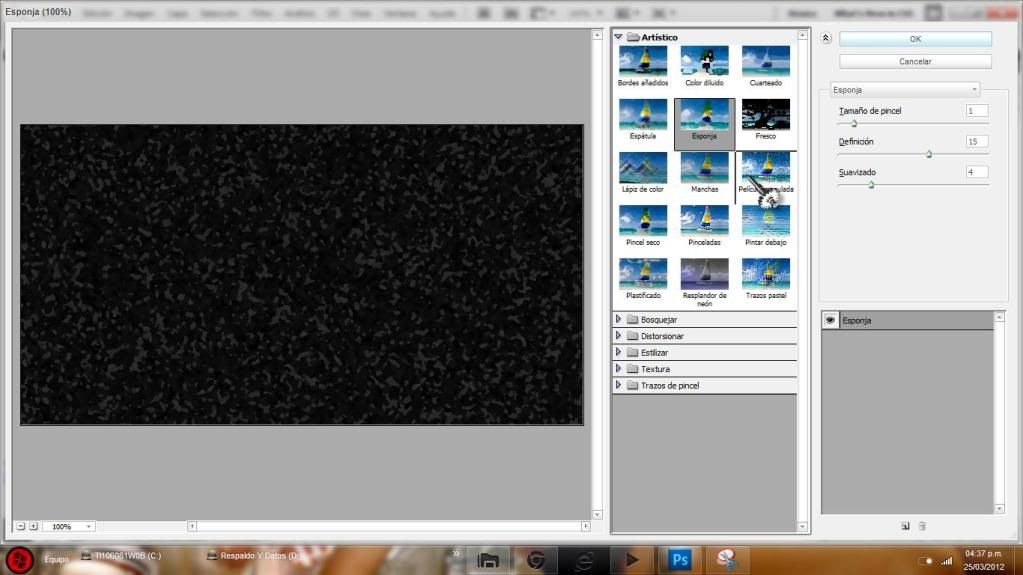Expand the Estilizar filter folder
Viewport: 1023px width, 575px height.
coord(618,352)
